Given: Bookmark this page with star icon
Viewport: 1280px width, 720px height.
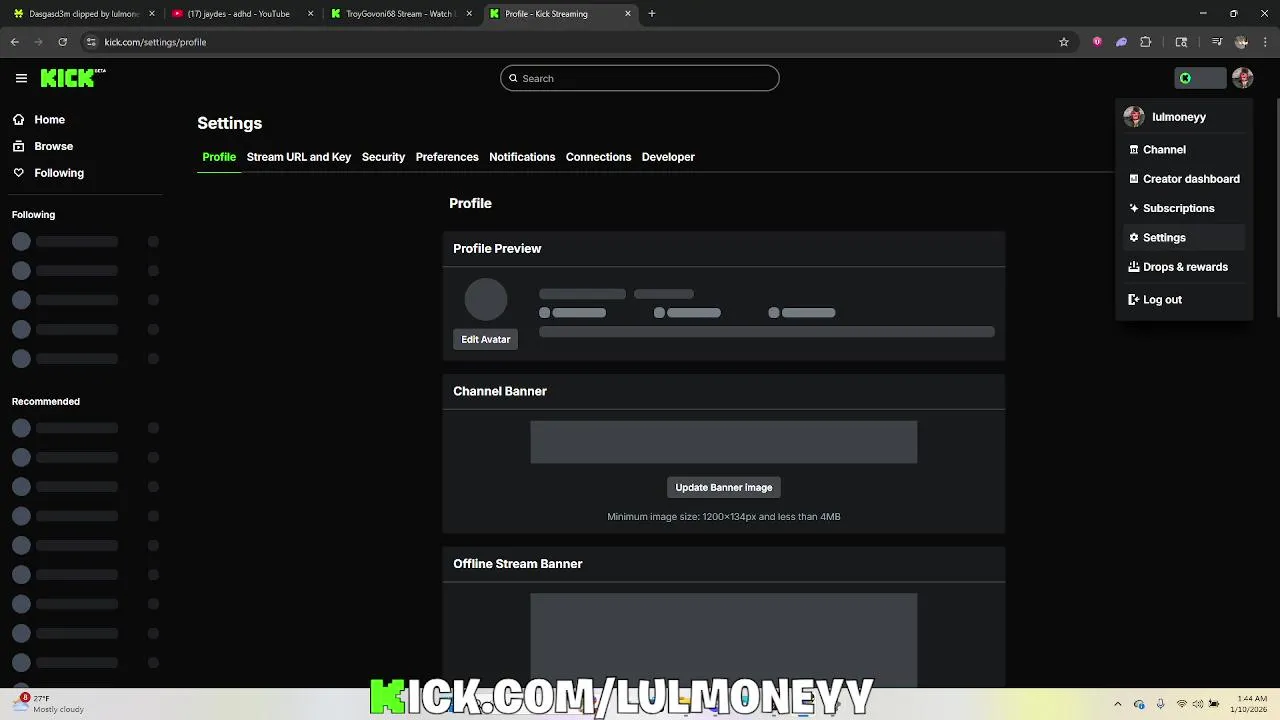Looking at the screenshot, I should (1064, 42).
